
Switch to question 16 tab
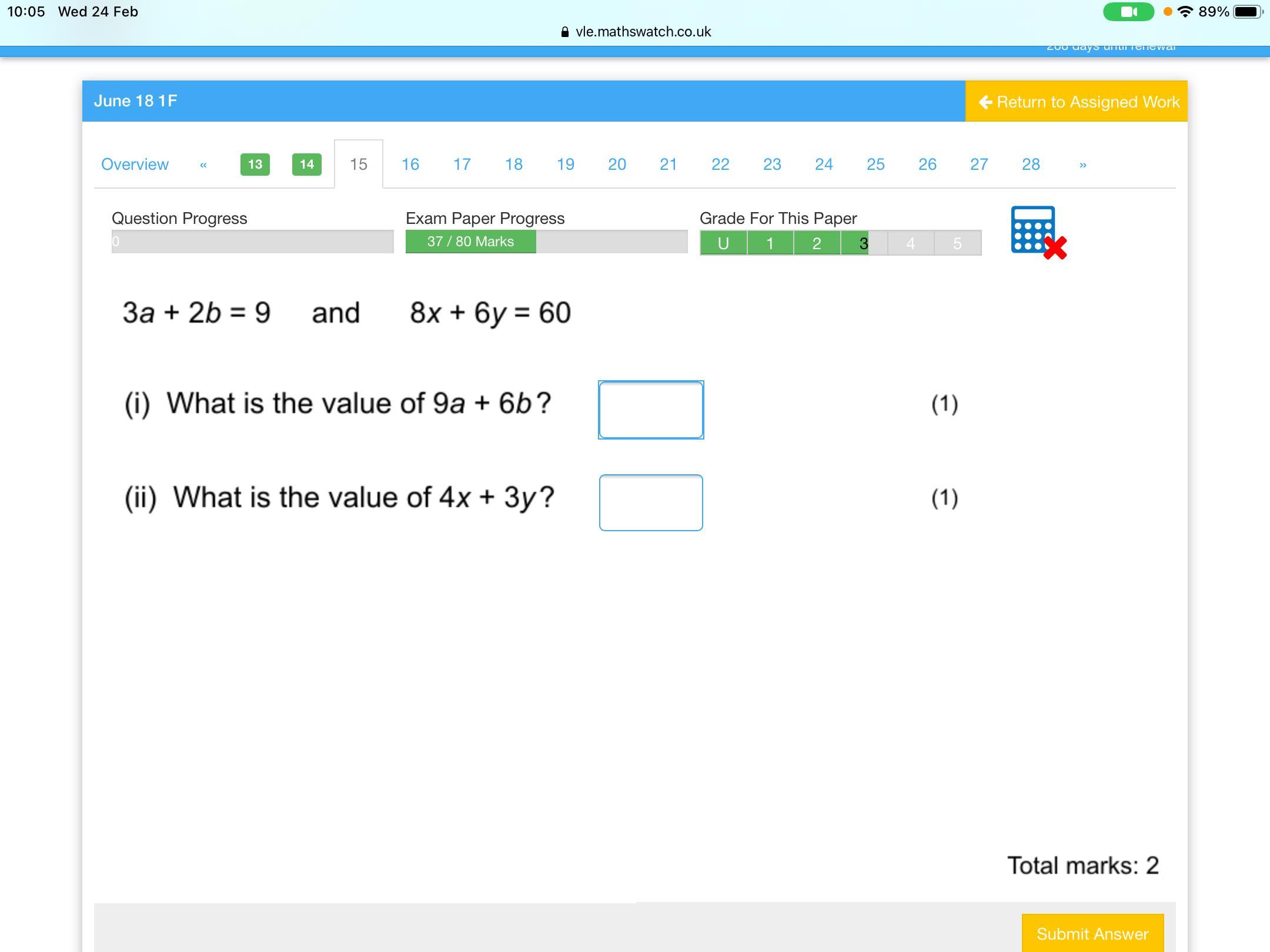coord(410,165)
